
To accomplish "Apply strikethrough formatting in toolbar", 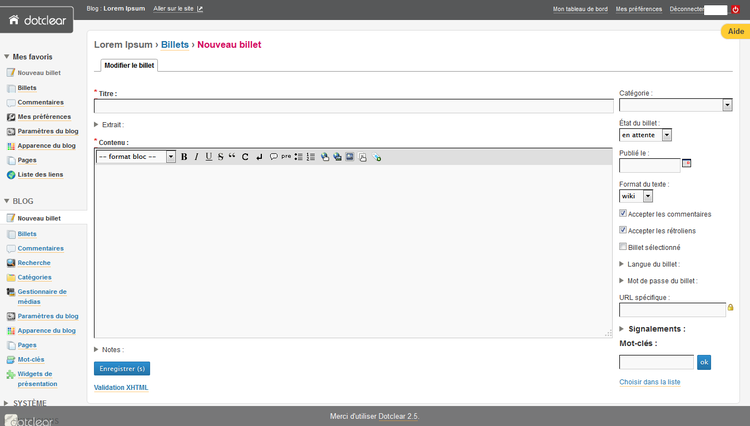I will 220,157.
